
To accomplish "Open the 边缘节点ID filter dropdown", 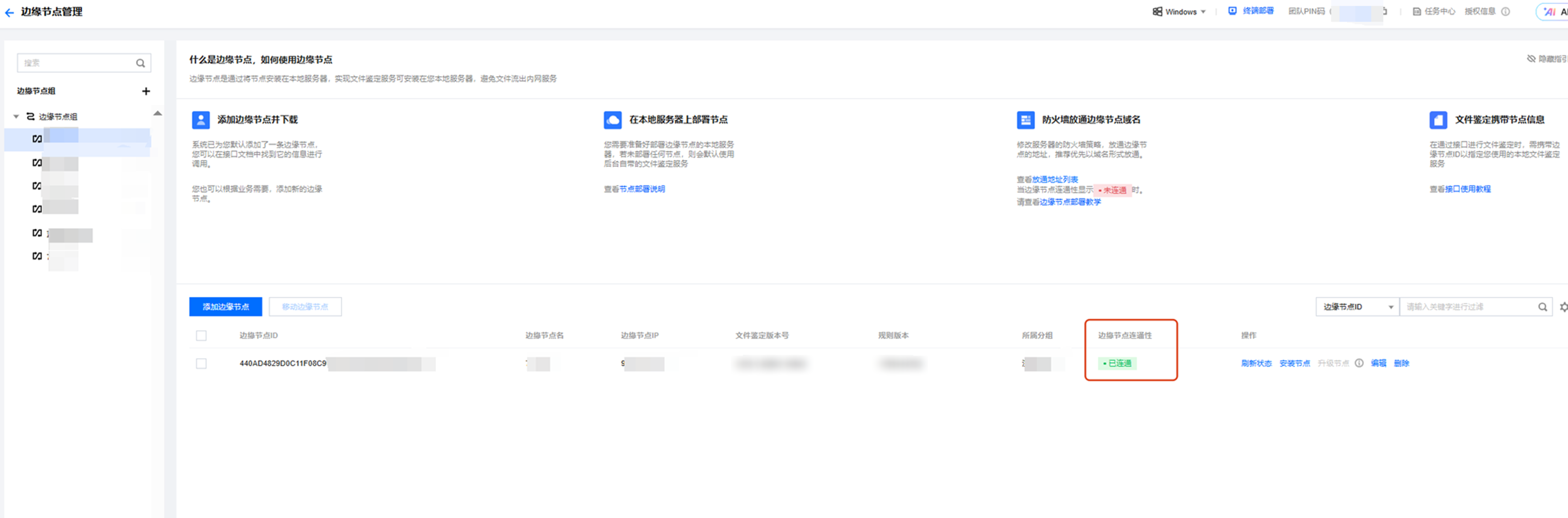I will [1357, 307].
